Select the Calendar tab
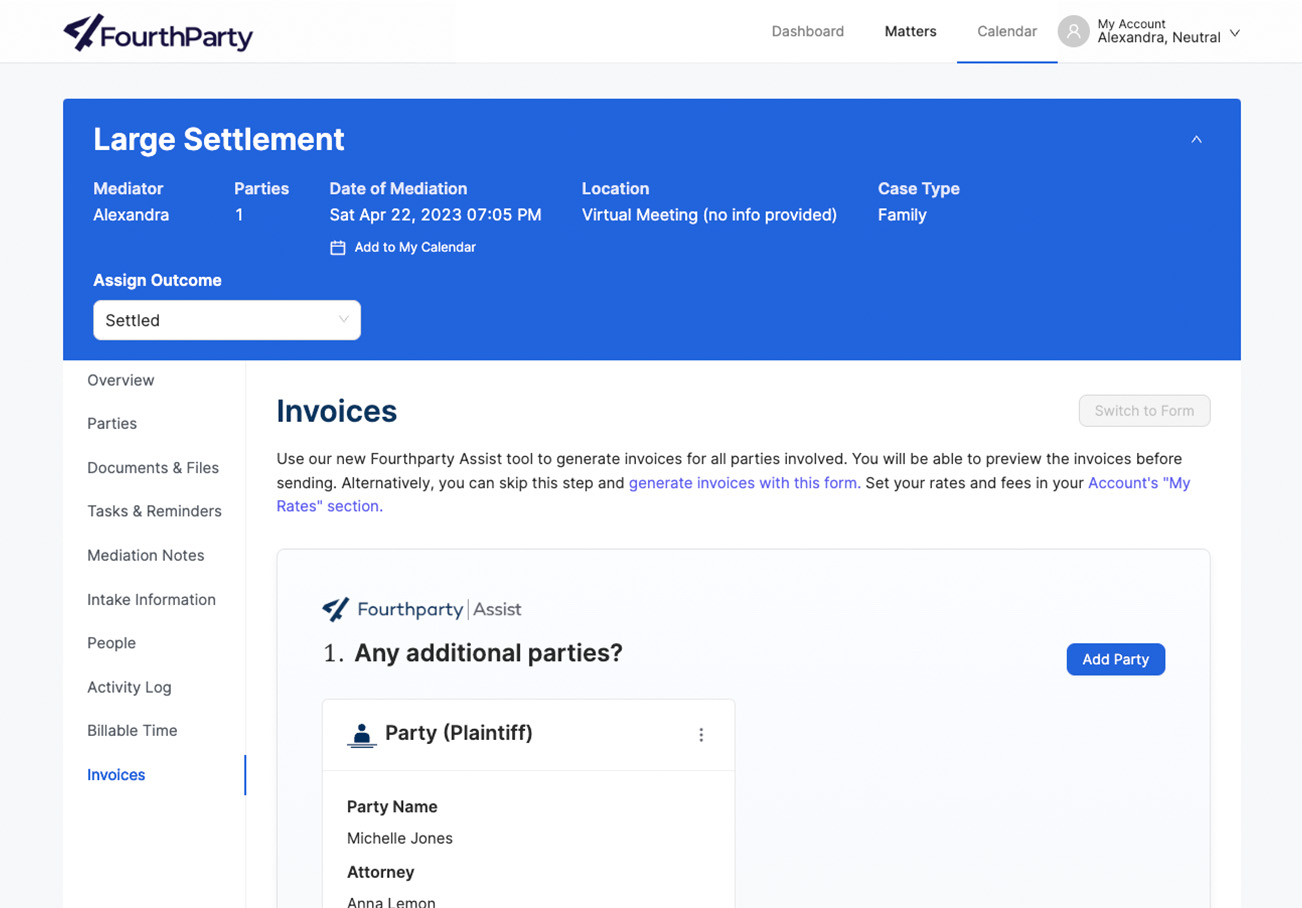The width and height of the screenshot is (1302, 908). 1006,31
